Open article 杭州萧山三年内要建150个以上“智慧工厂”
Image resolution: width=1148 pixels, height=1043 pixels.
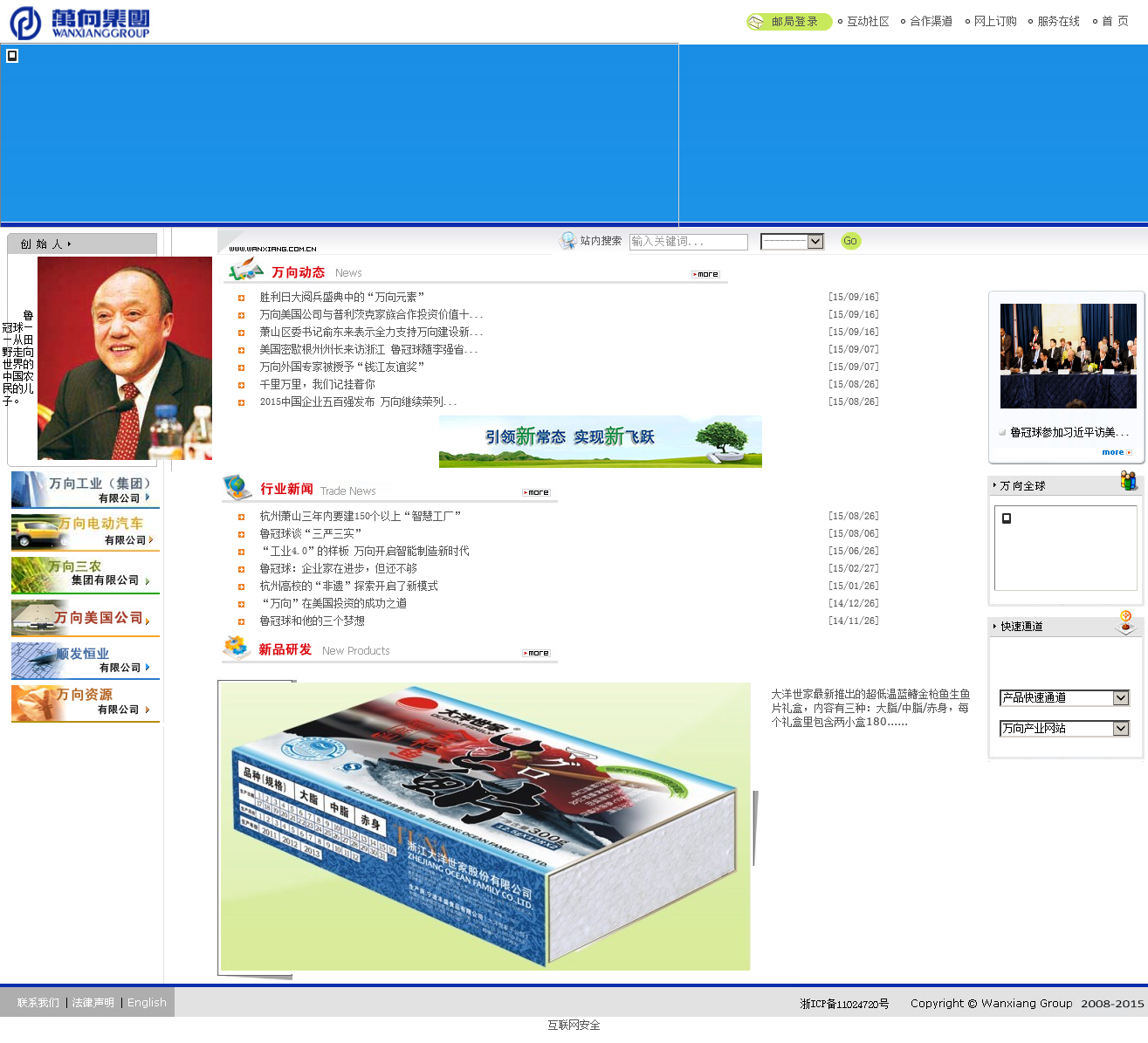point(361,517)
